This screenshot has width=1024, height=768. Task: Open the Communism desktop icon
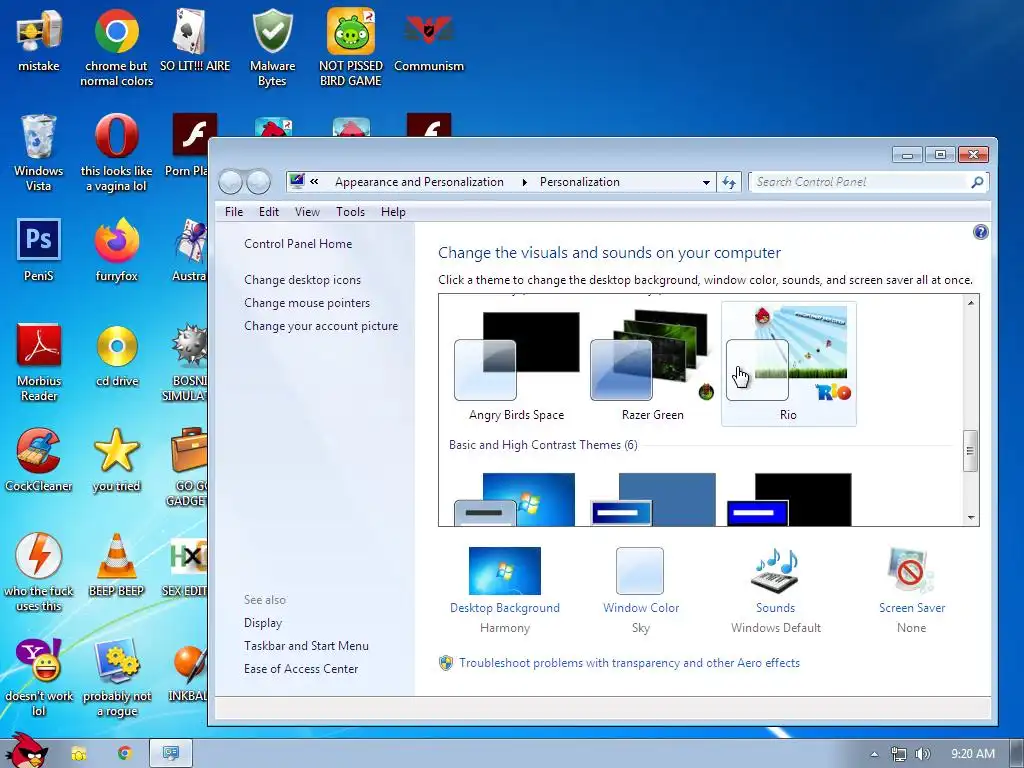click(429, 39)
